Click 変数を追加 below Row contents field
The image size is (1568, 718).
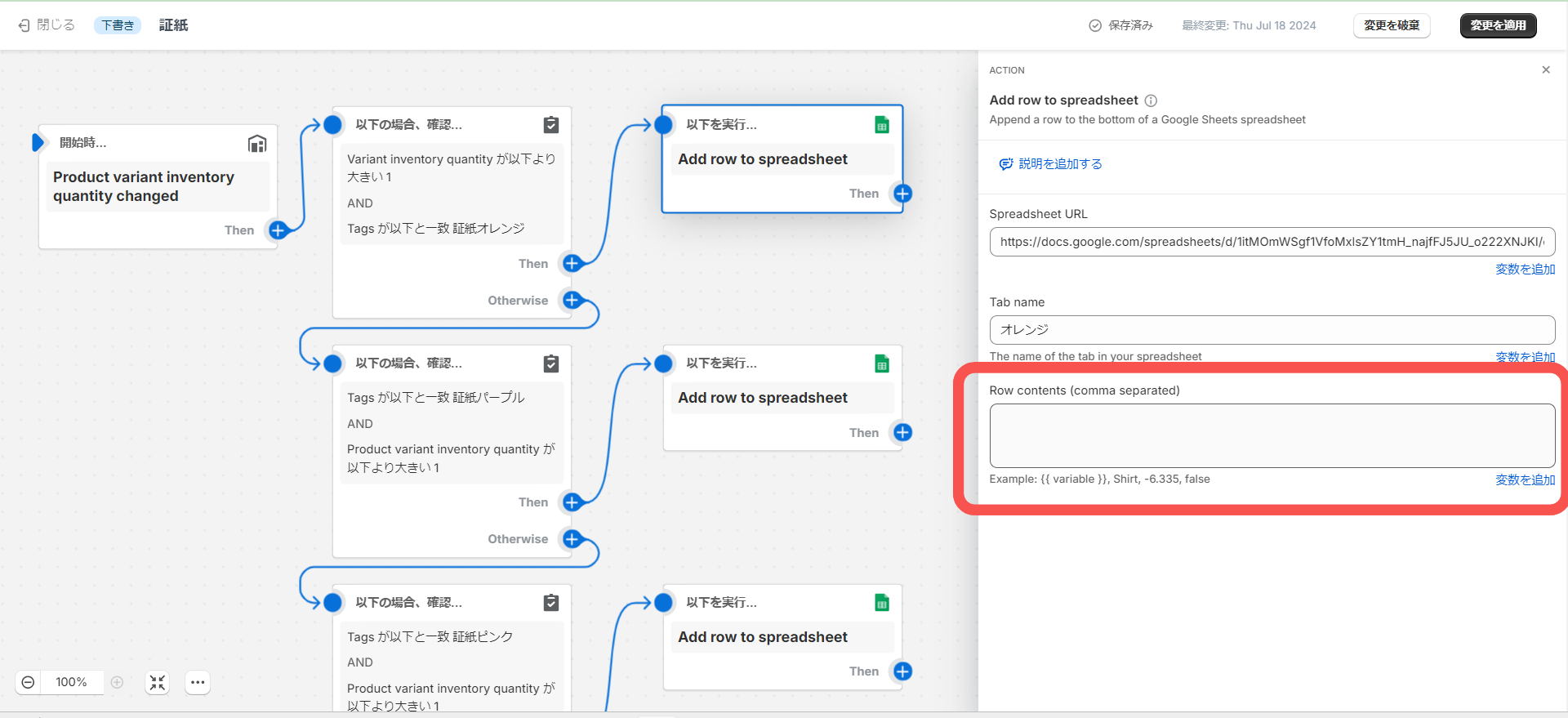tap(1525, 480)
